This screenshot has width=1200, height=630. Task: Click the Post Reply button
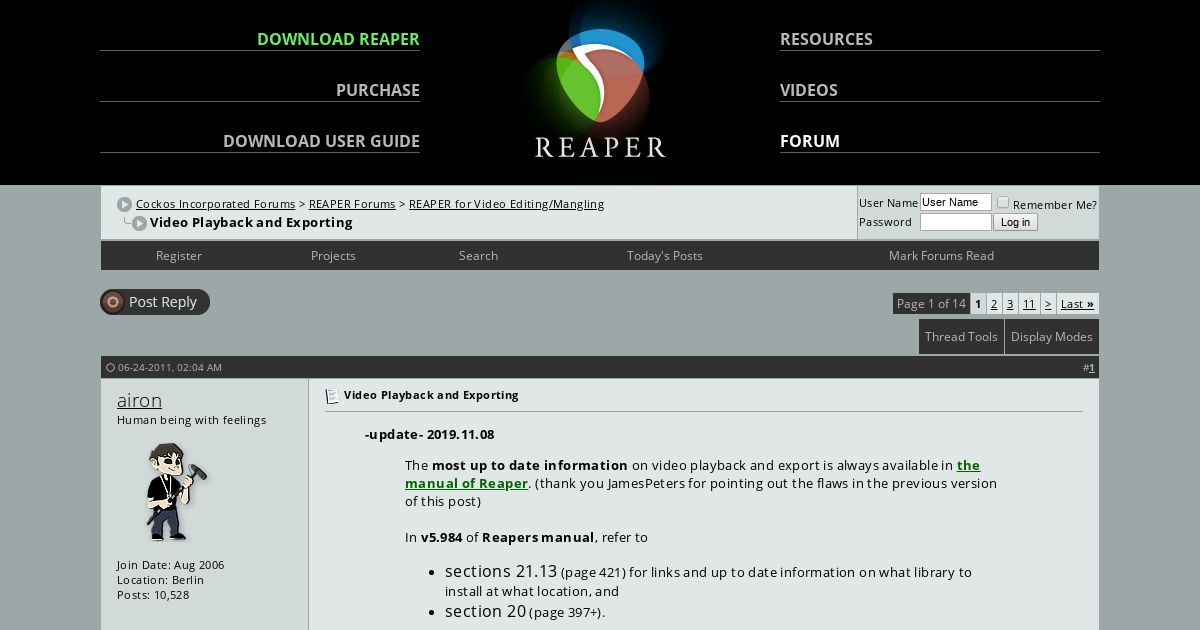(155, 302)
